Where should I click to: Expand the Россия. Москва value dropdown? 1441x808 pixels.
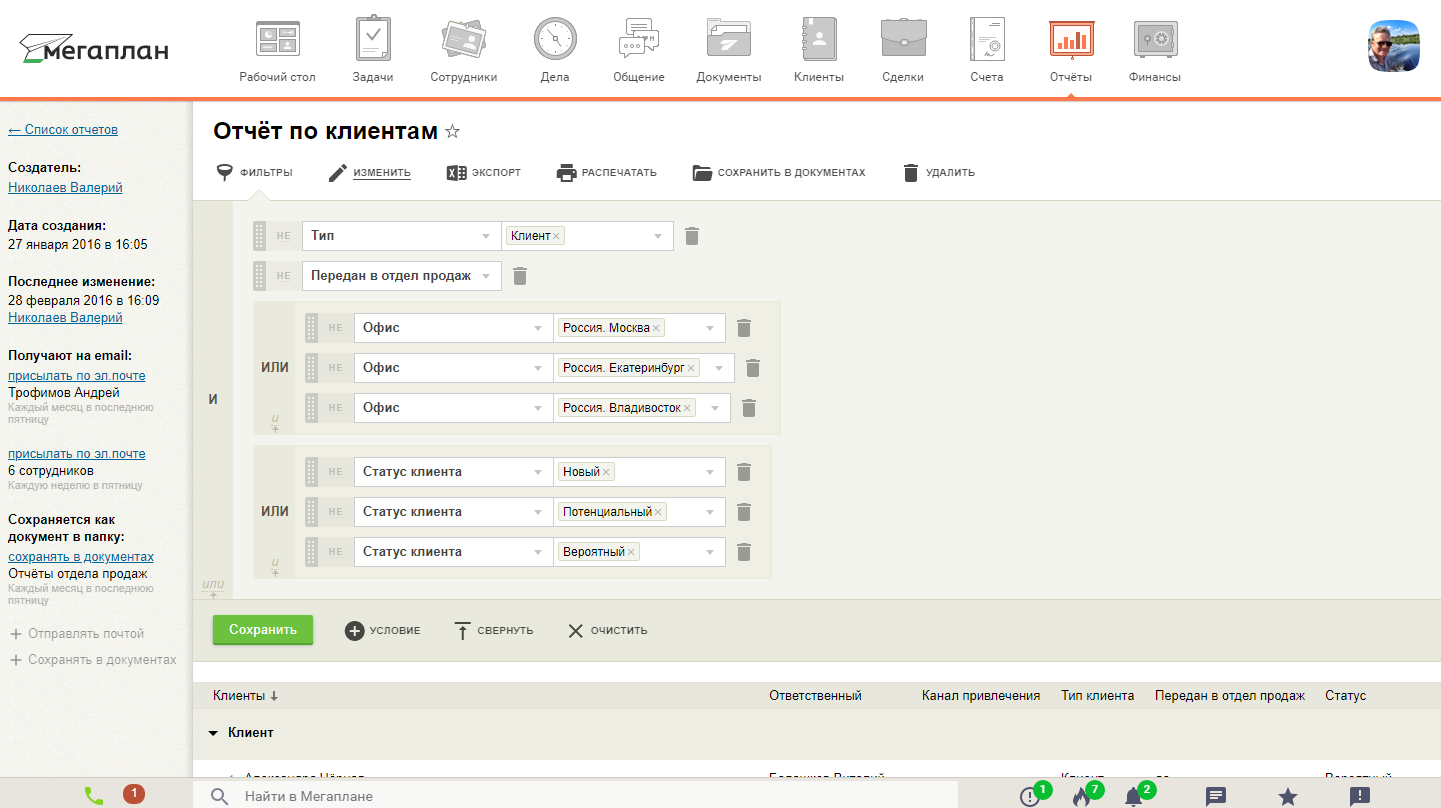click(x=710, y=328)
